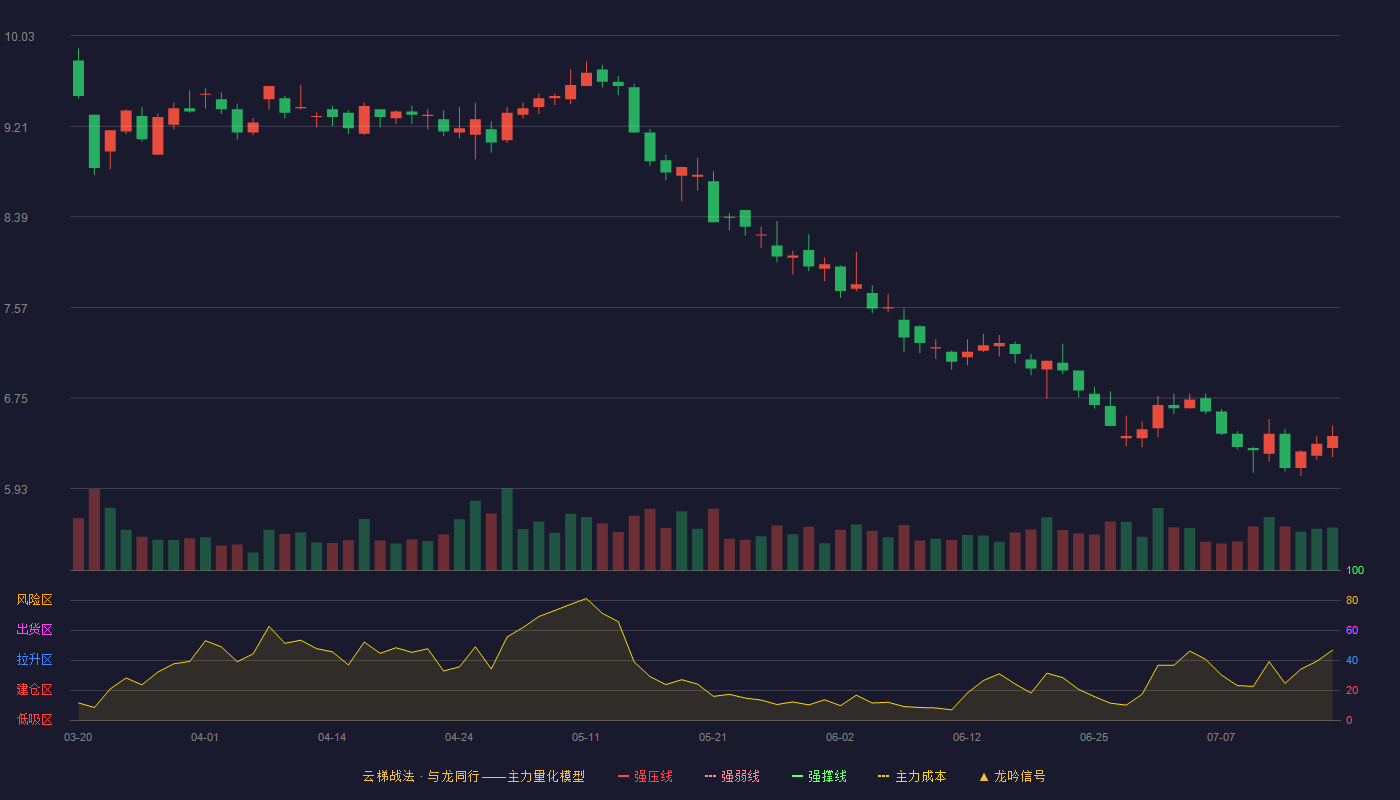
Task: Toggle the 强压线 legend label
Action: click(653, 776)
